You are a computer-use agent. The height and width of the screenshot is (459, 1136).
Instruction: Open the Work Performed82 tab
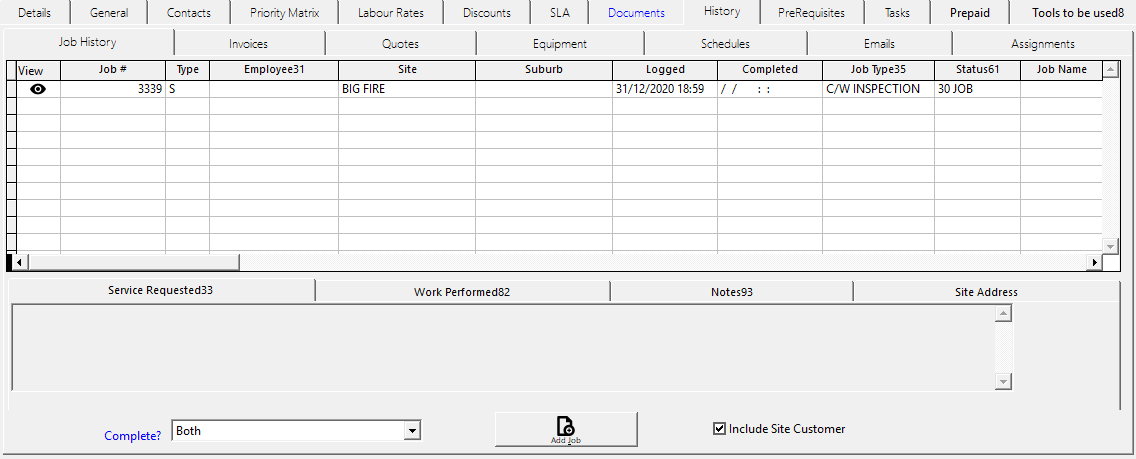click(x=462, y=292)
